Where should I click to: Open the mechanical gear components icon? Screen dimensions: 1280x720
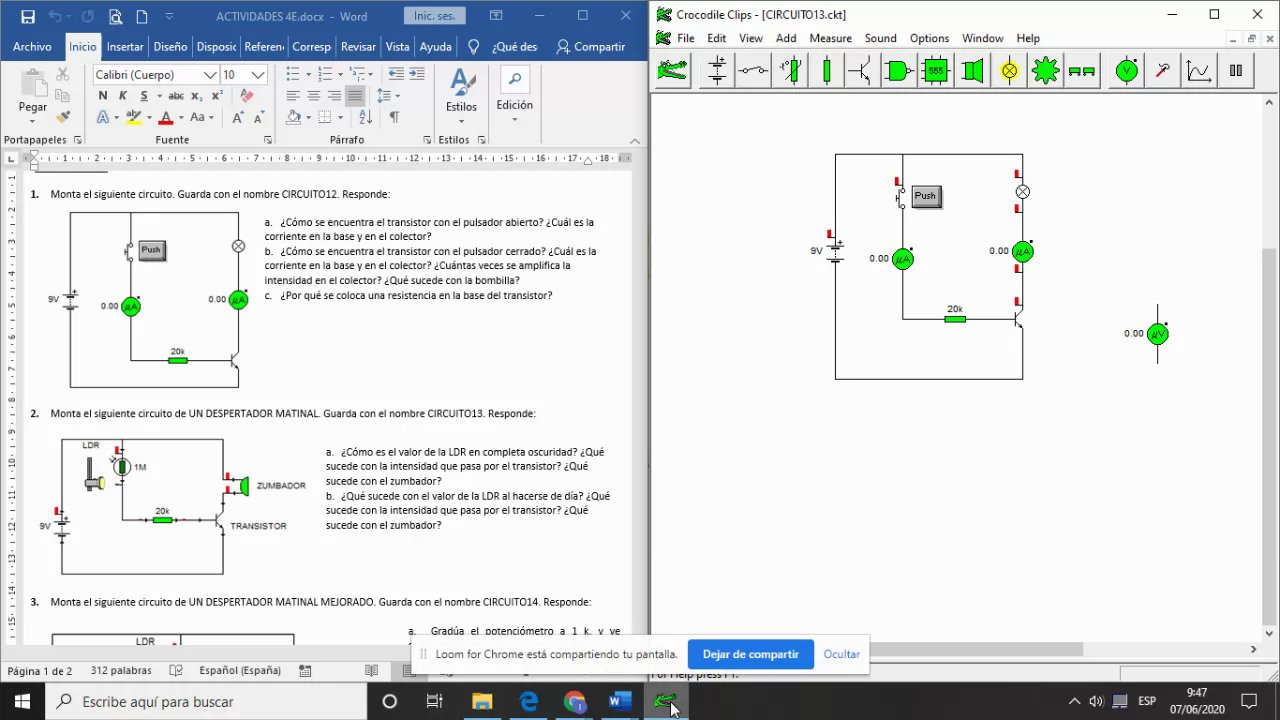tap(1045, 71)
